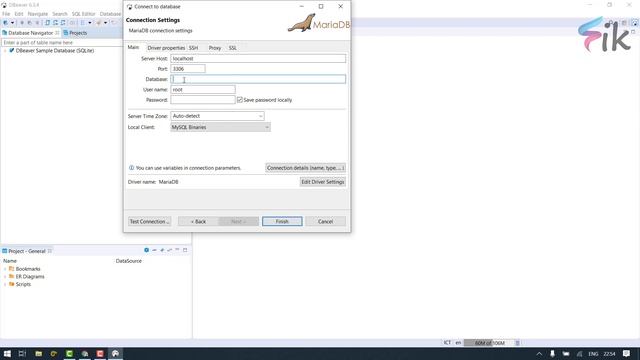Click the garbage collector trash icon in status bar
640x360 pixels.
click(518, 343)
